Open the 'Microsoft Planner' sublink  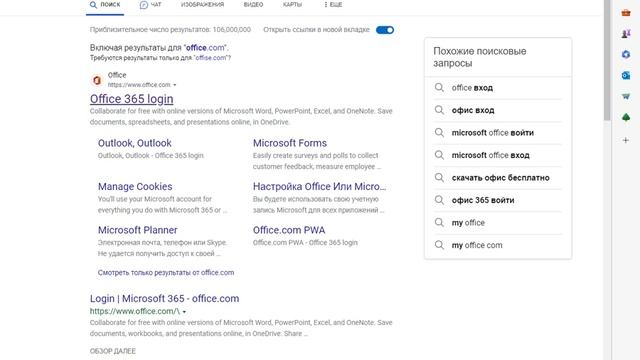(138, 230)
